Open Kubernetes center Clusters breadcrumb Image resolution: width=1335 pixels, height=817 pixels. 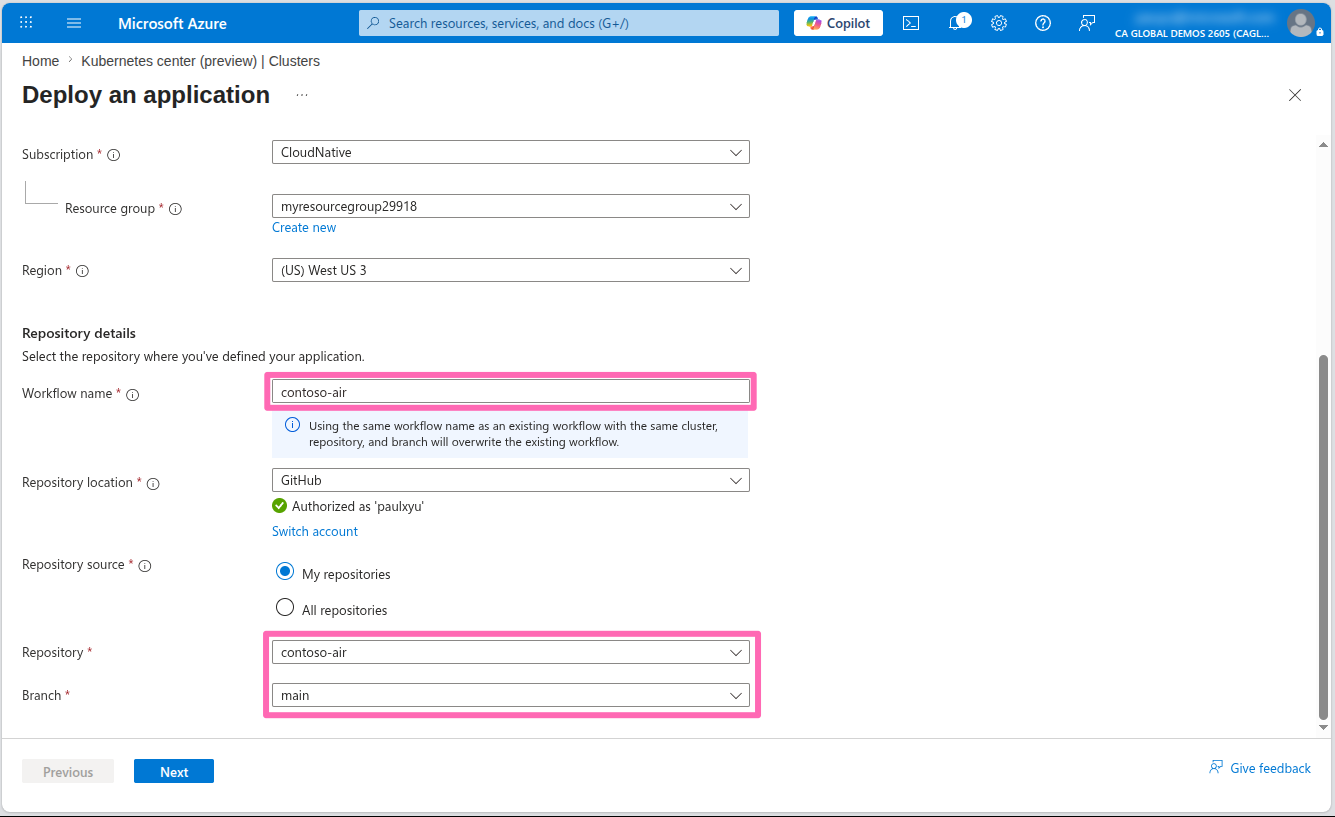(x=200, y=61)
